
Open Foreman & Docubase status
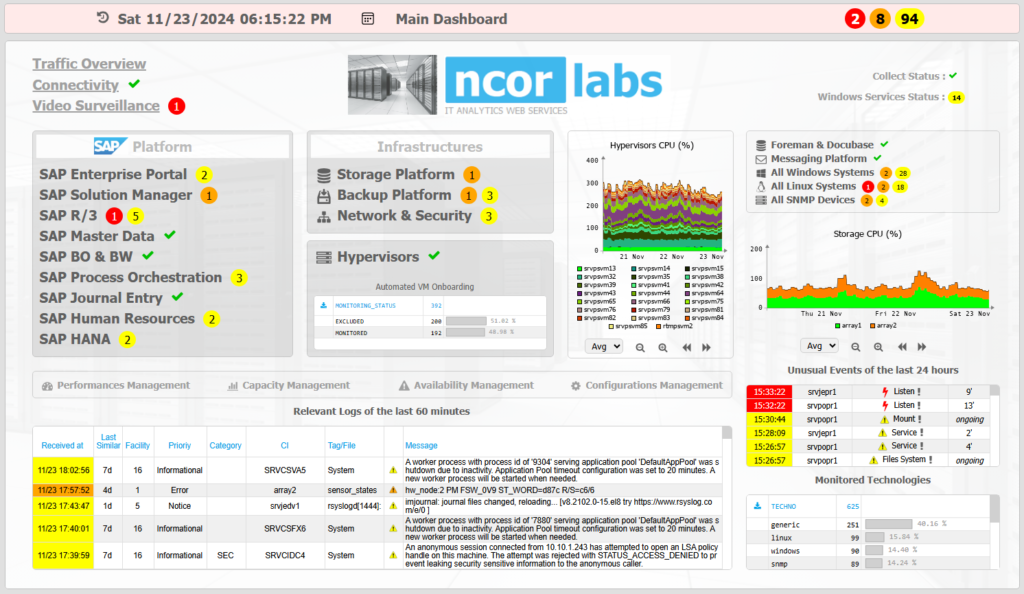click(x=822, y=145)
